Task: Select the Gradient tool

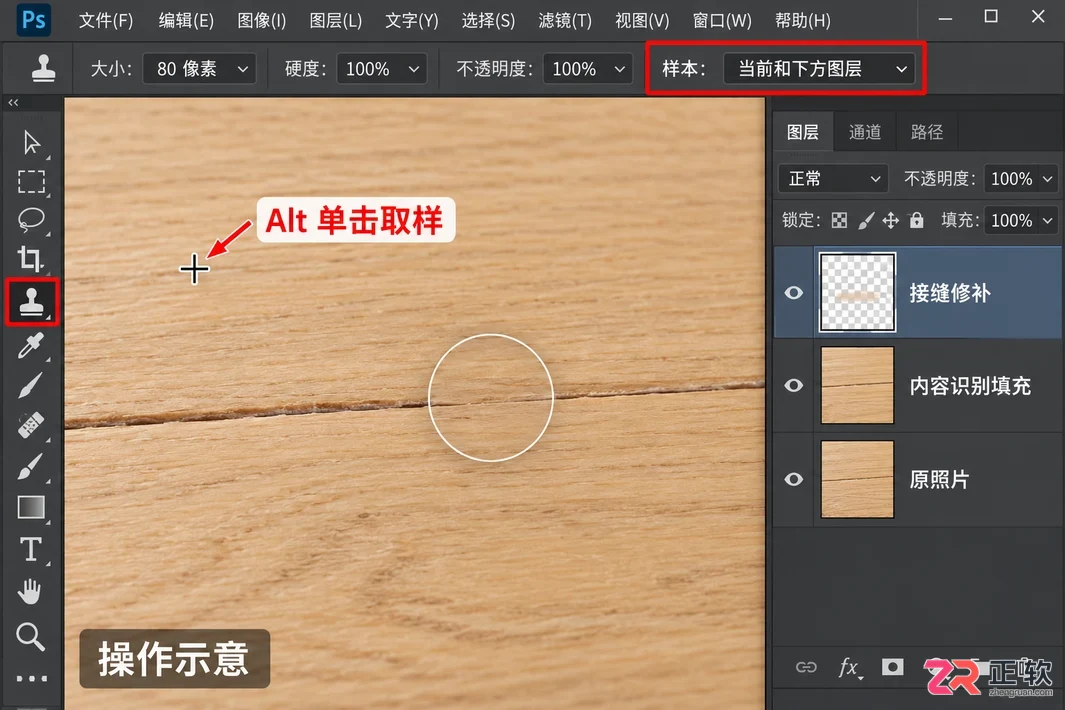Action: 31,507
